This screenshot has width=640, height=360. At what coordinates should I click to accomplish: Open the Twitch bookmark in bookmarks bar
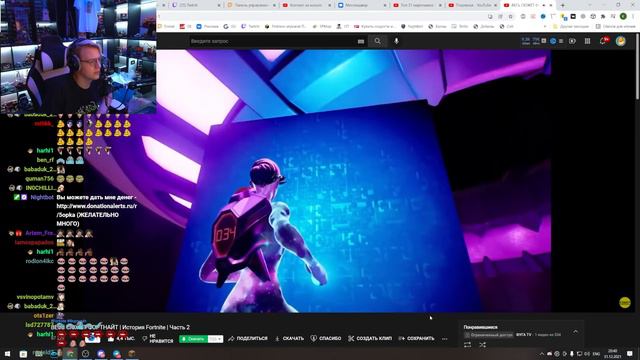point(250,26)
